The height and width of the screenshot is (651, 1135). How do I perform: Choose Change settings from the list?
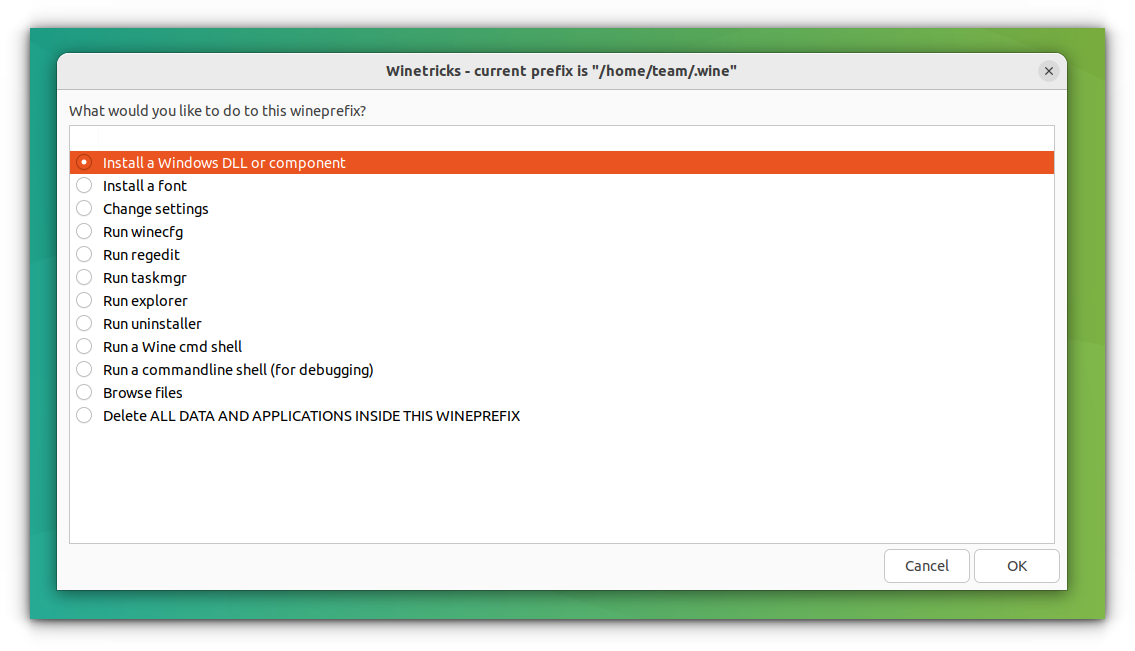click(x=155, y=208)
